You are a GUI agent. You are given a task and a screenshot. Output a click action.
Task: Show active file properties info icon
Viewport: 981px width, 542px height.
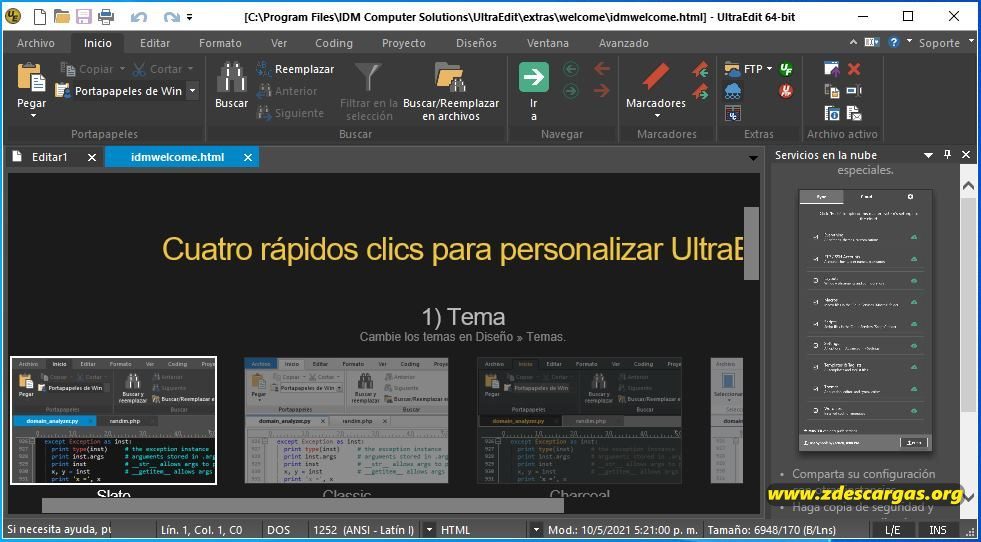pos(832,113)
